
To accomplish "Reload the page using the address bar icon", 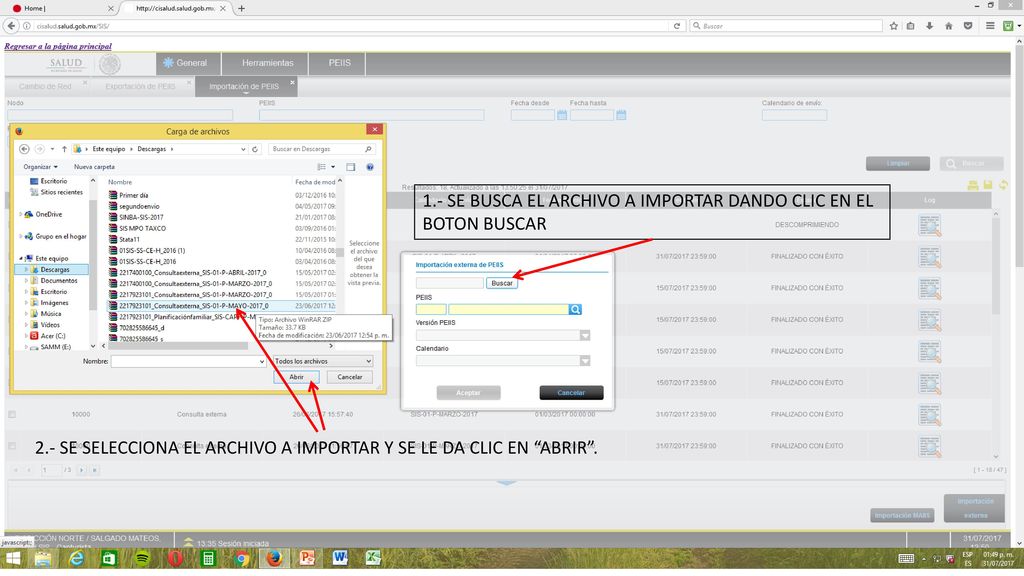I will click(677, 26).
